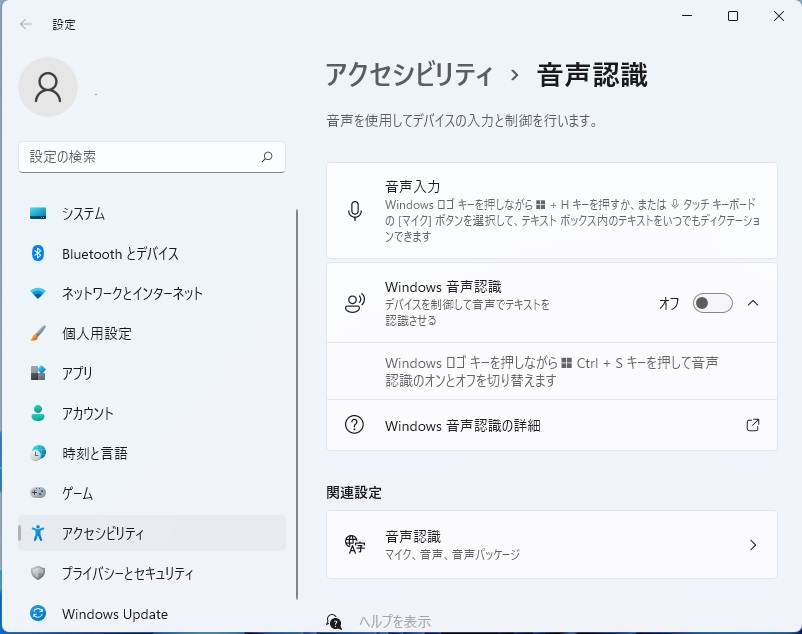Open 音声認識 マイク、音声パッケージ card

pyautogui.click(x=552, y=545)
